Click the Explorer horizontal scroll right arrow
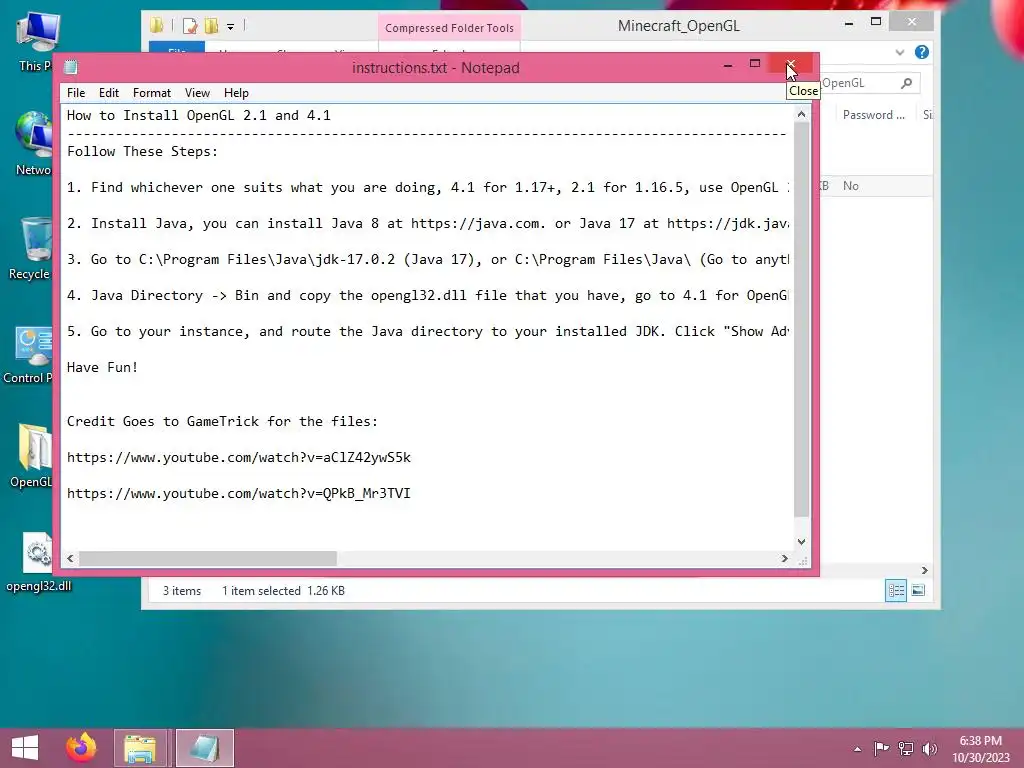Viewport: 1024px width, 768px height. (x=924, y=570)
